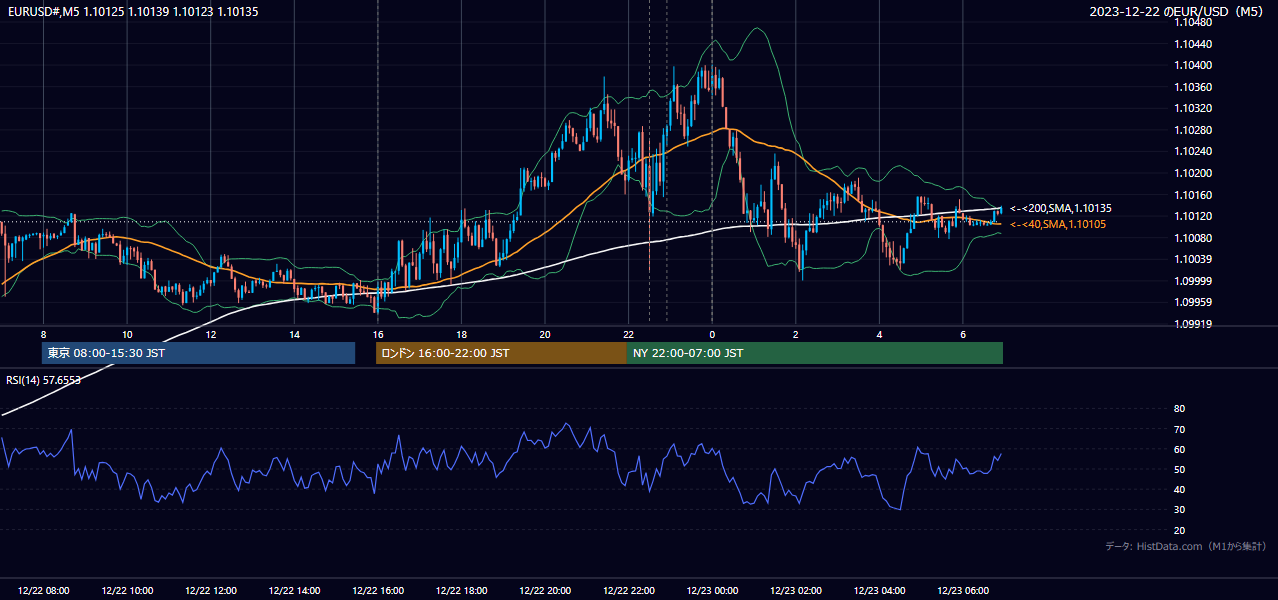1278x600 pixels.
Task: Click the bottom date label 12/22 16:00
Action: 378,591
